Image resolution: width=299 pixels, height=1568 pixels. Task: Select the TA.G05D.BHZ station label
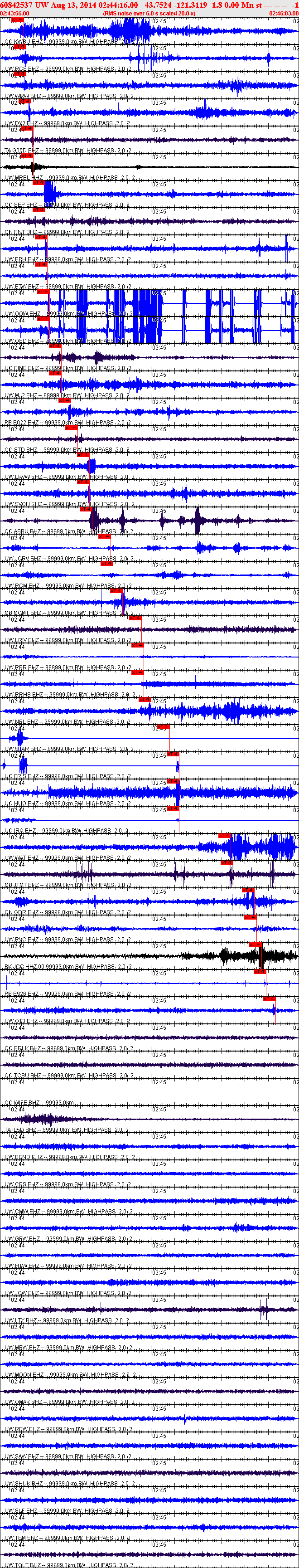pos(69,151)
